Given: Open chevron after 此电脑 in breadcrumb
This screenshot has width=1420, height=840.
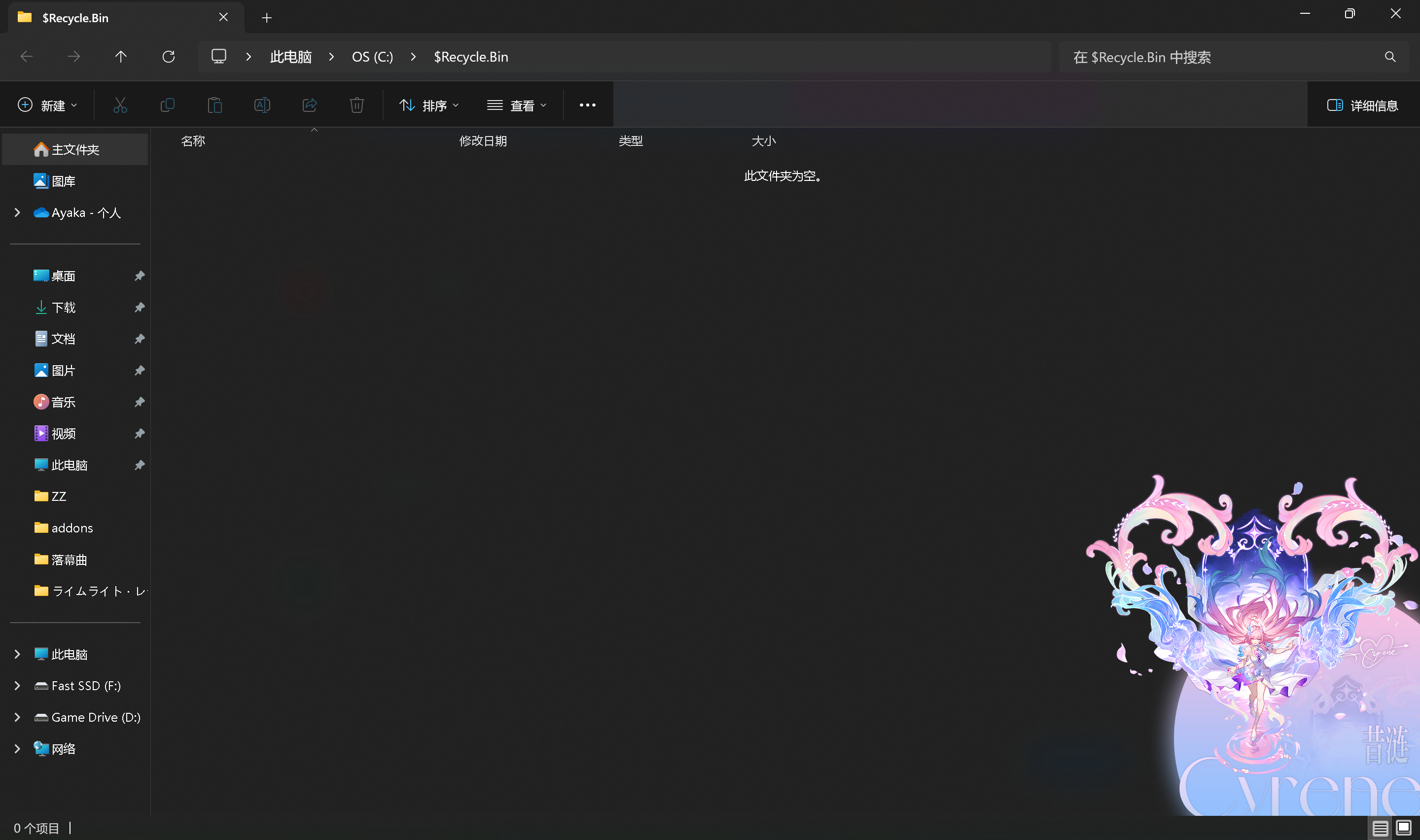Looking at the screenshot, I should [x=332, y=57].
